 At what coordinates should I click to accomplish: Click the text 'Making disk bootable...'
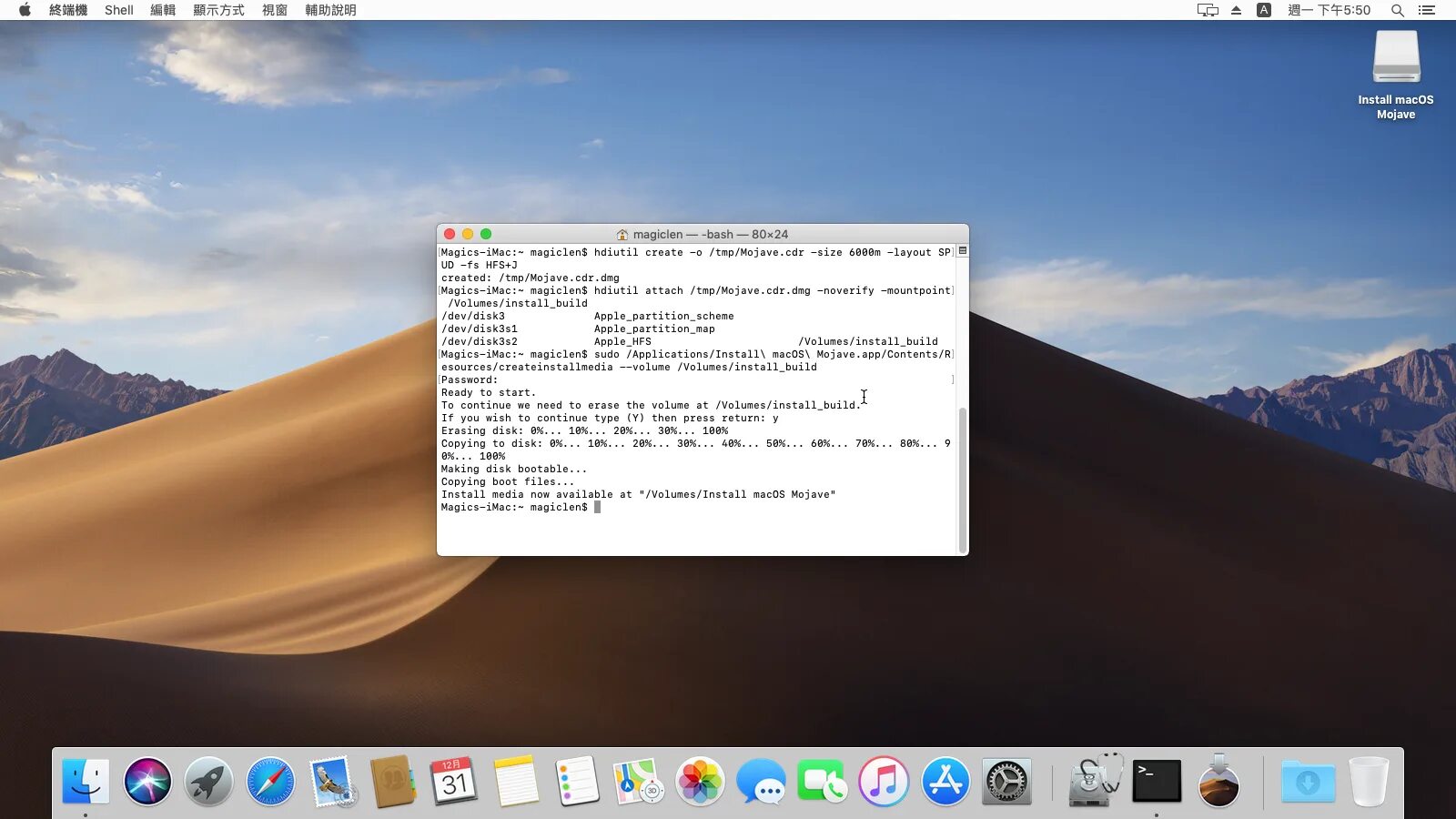514,470
